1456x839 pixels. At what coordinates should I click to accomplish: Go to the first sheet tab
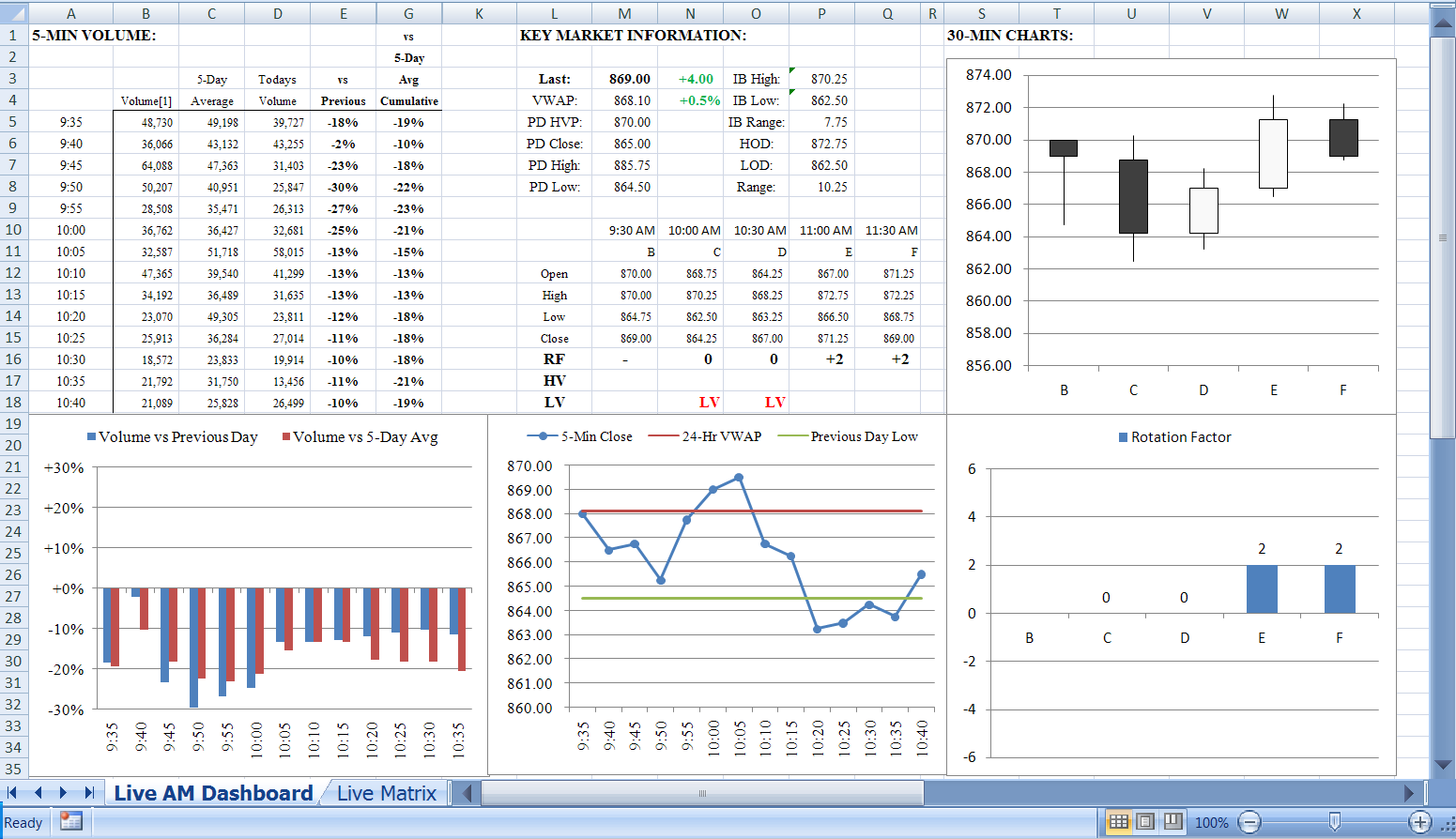(x=12, y=793)
